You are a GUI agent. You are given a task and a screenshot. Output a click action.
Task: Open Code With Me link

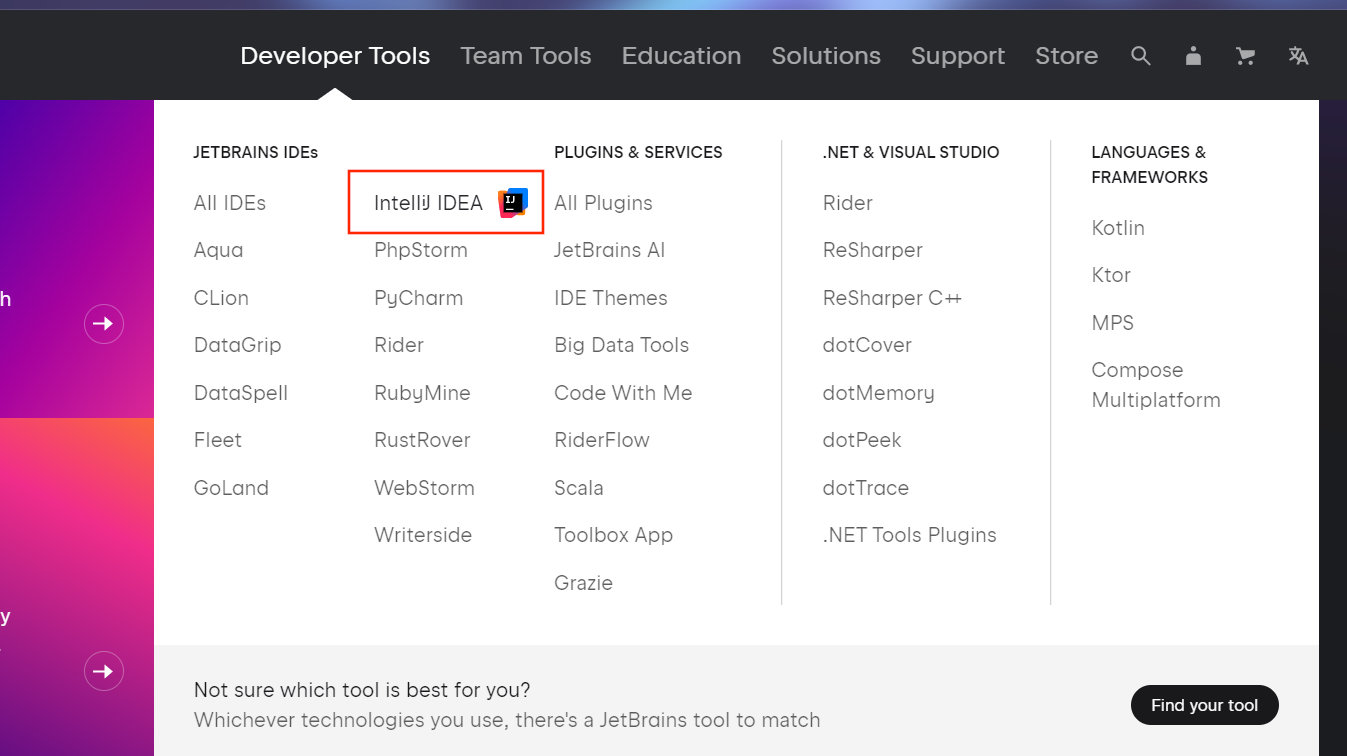tap(623, 393)
